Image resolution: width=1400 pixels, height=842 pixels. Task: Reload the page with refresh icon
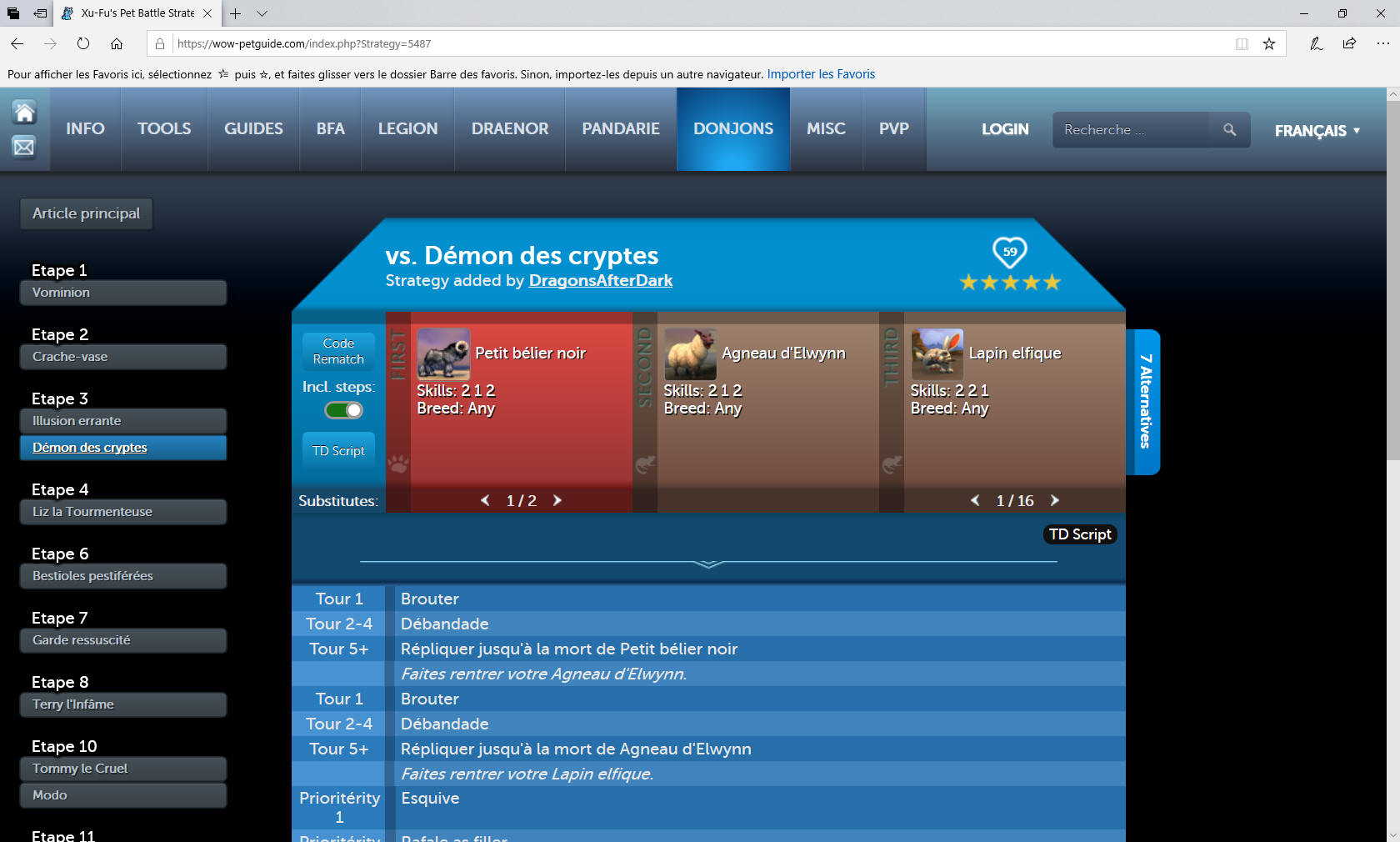pyautogui.click(x=83, y=43)
